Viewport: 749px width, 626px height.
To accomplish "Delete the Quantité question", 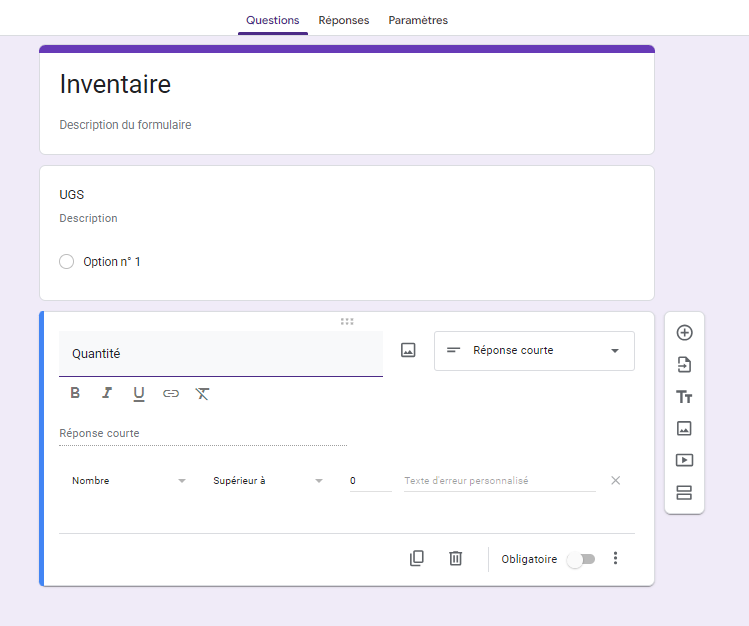I will point(455,559).
